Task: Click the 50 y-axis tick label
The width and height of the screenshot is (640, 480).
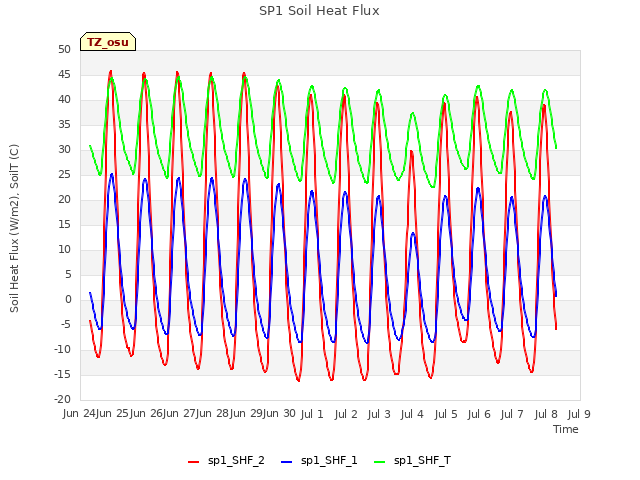Action: (64, 49)
